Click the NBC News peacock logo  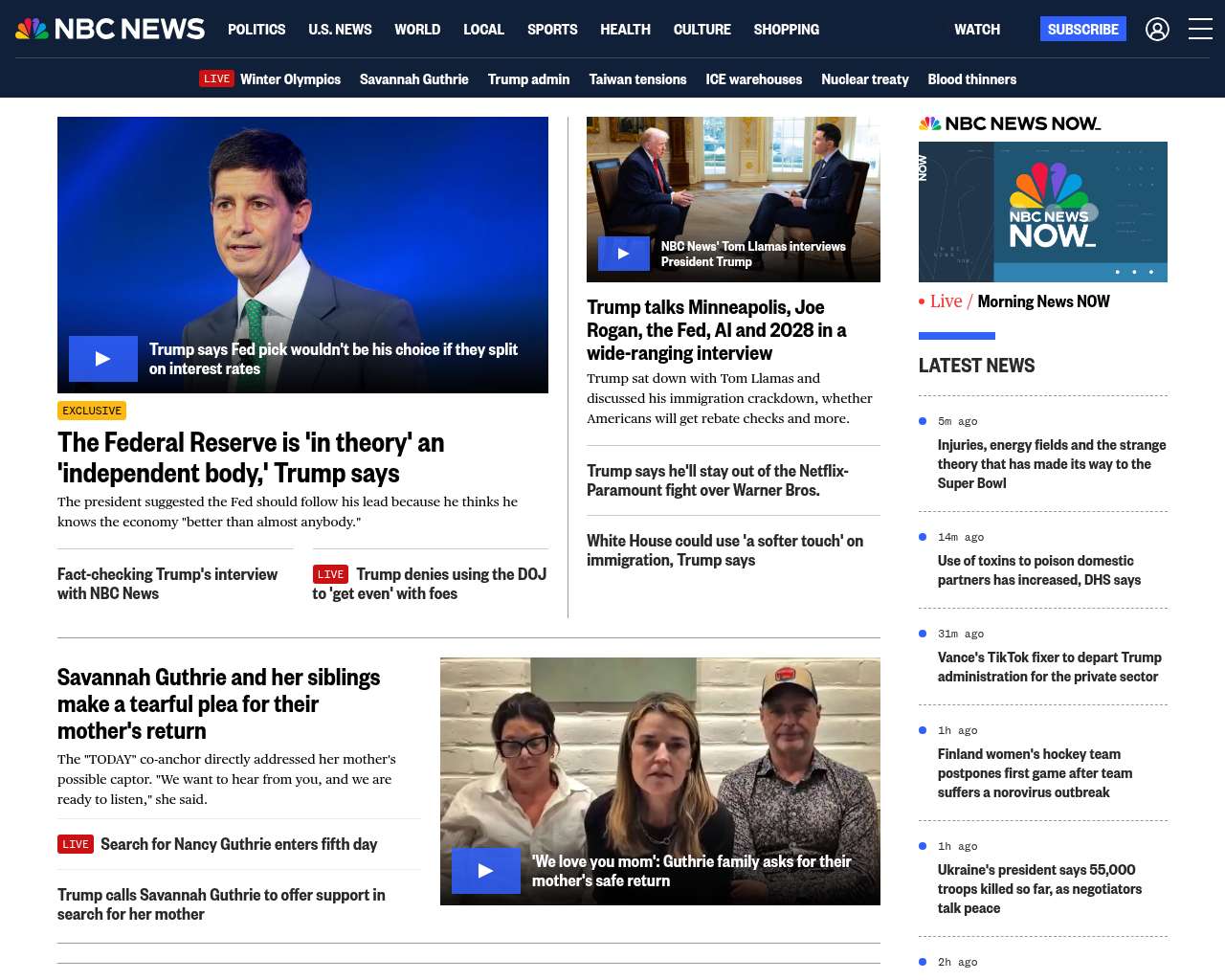110,29
